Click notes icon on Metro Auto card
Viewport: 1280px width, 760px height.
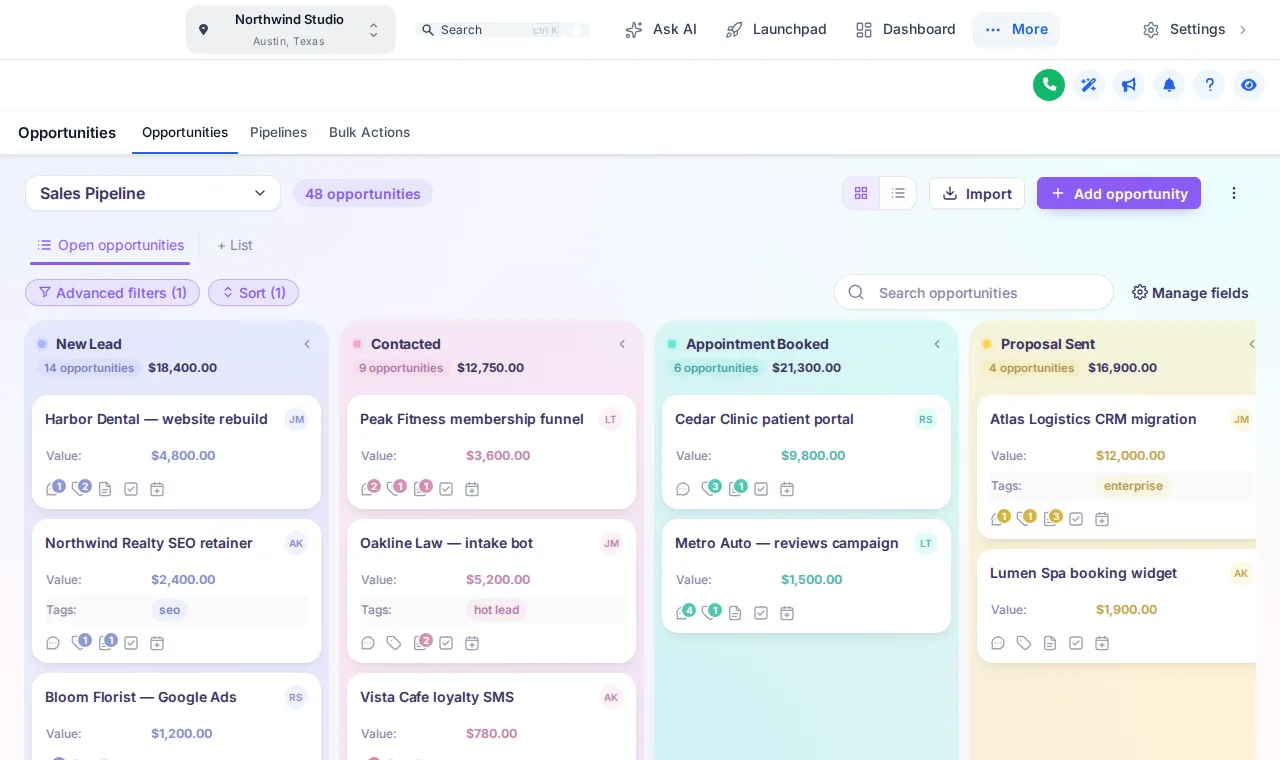735,613
